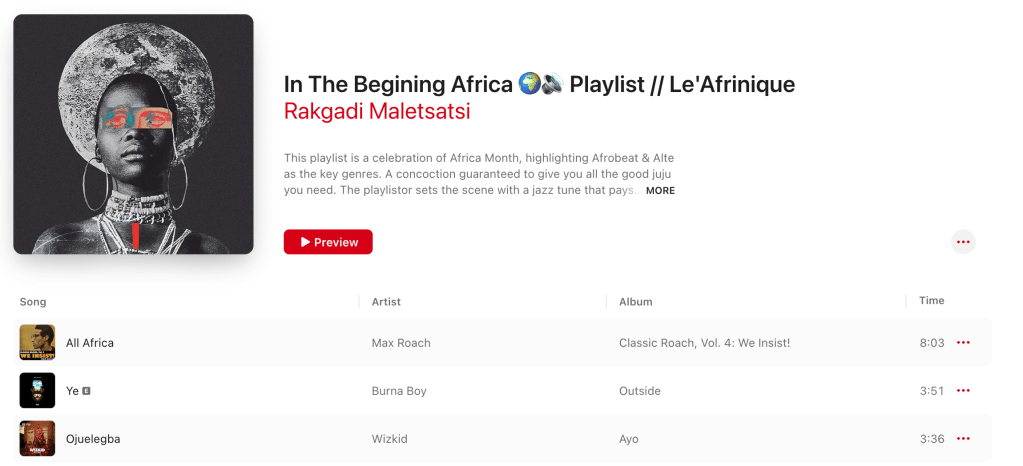Open Rakgadi Maletsatsi curator page
1023x466 pixels.
pyautogui.click(x=377, y=111)
